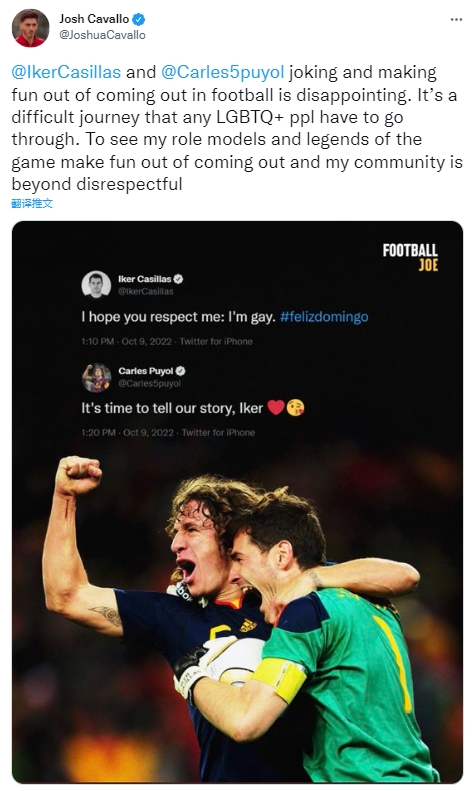474x791 pixels.
Task: Click the FOOTBALL JOE logo in image
Action: [x=410, y=258]
